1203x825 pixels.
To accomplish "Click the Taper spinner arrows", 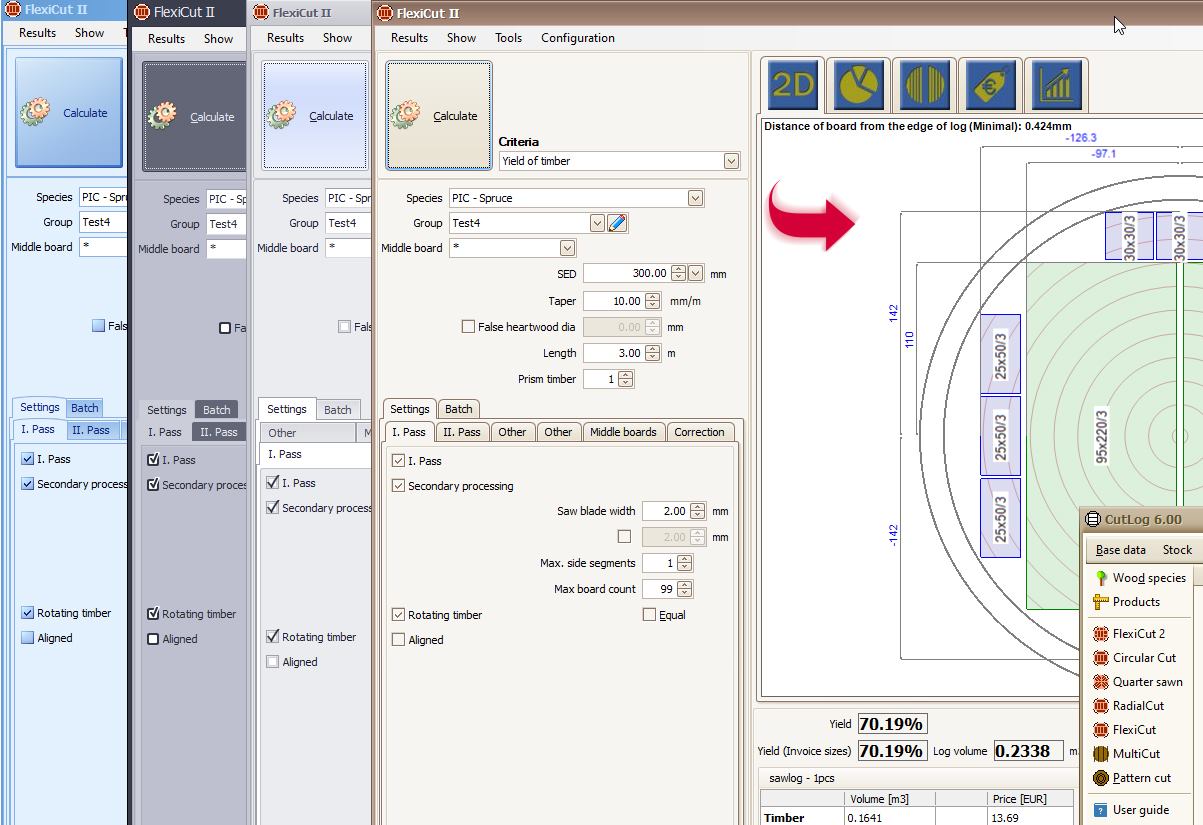I will click(x=653, y=301).
